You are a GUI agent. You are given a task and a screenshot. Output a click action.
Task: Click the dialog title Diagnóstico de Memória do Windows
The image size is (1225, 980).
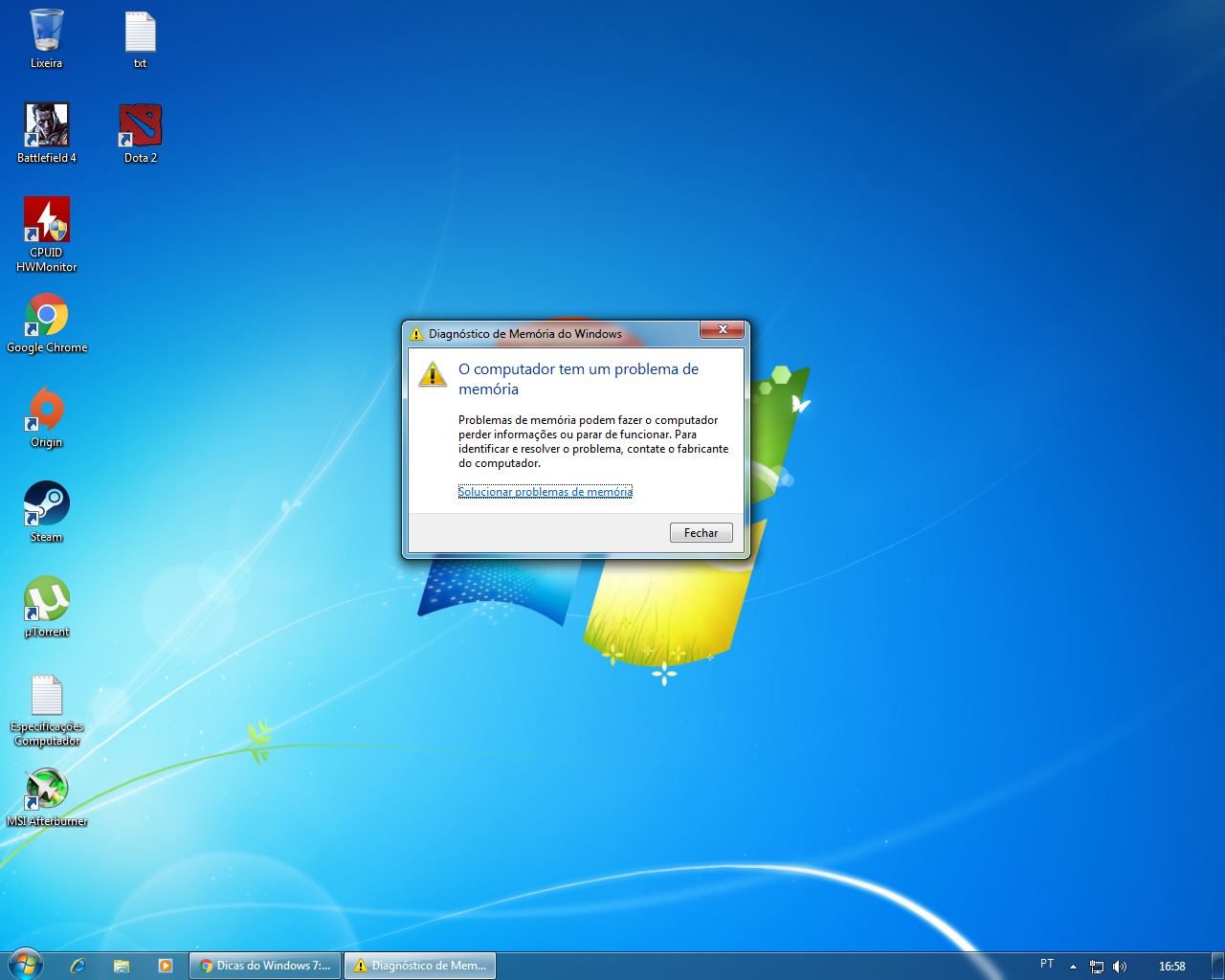pos(525,334)
